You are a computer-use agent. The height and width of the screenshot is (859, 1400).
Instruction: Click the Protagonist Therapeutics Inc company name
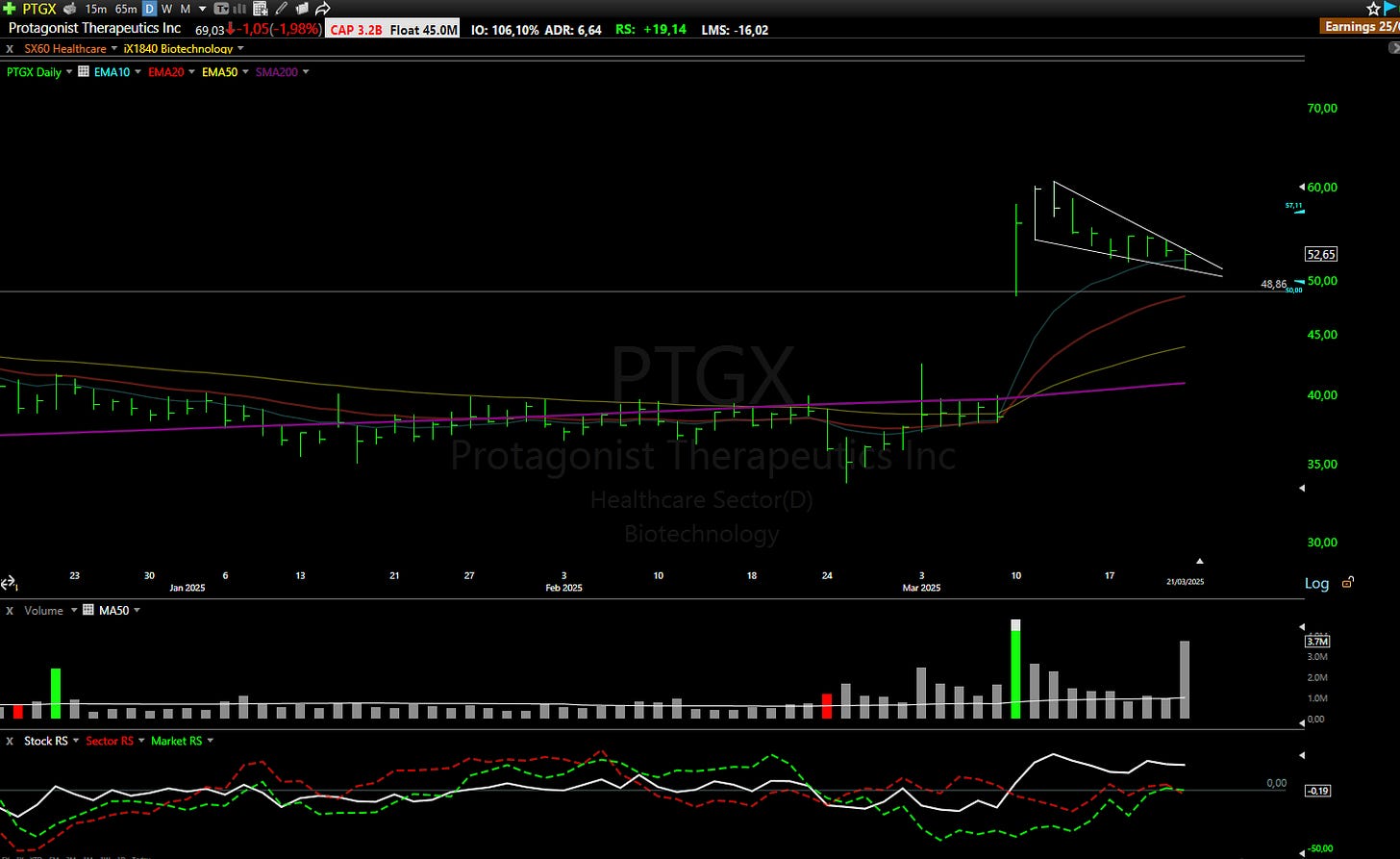[94, 28]
